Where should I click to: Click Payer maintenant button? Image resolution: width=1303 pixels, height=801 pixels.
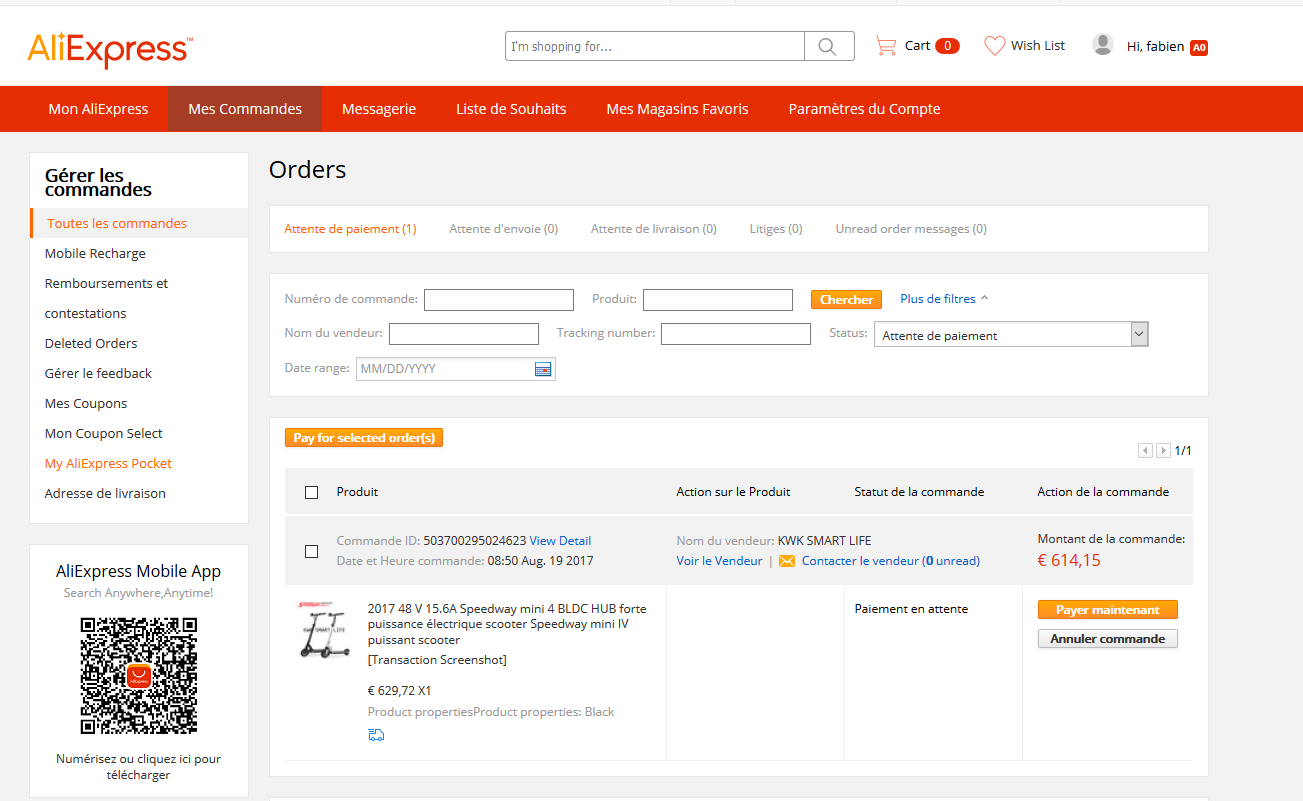(1108, 610)
